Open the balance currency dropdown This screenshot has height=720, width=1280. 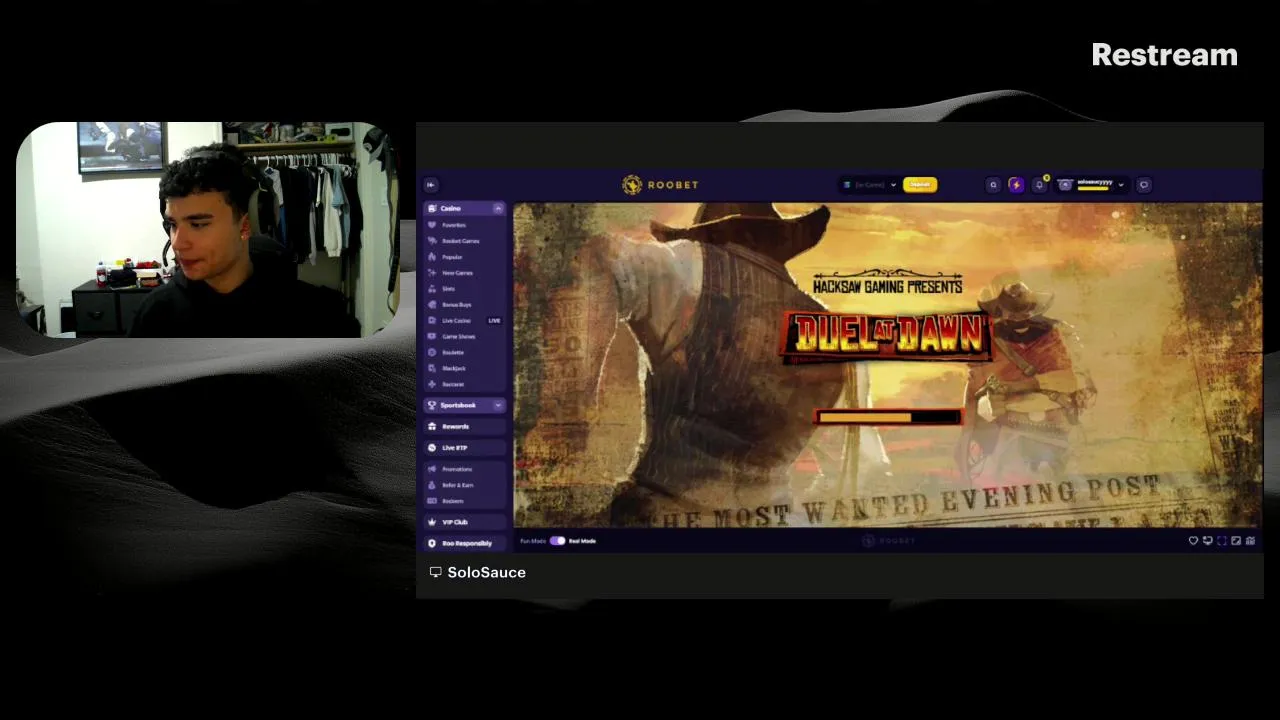868,184
